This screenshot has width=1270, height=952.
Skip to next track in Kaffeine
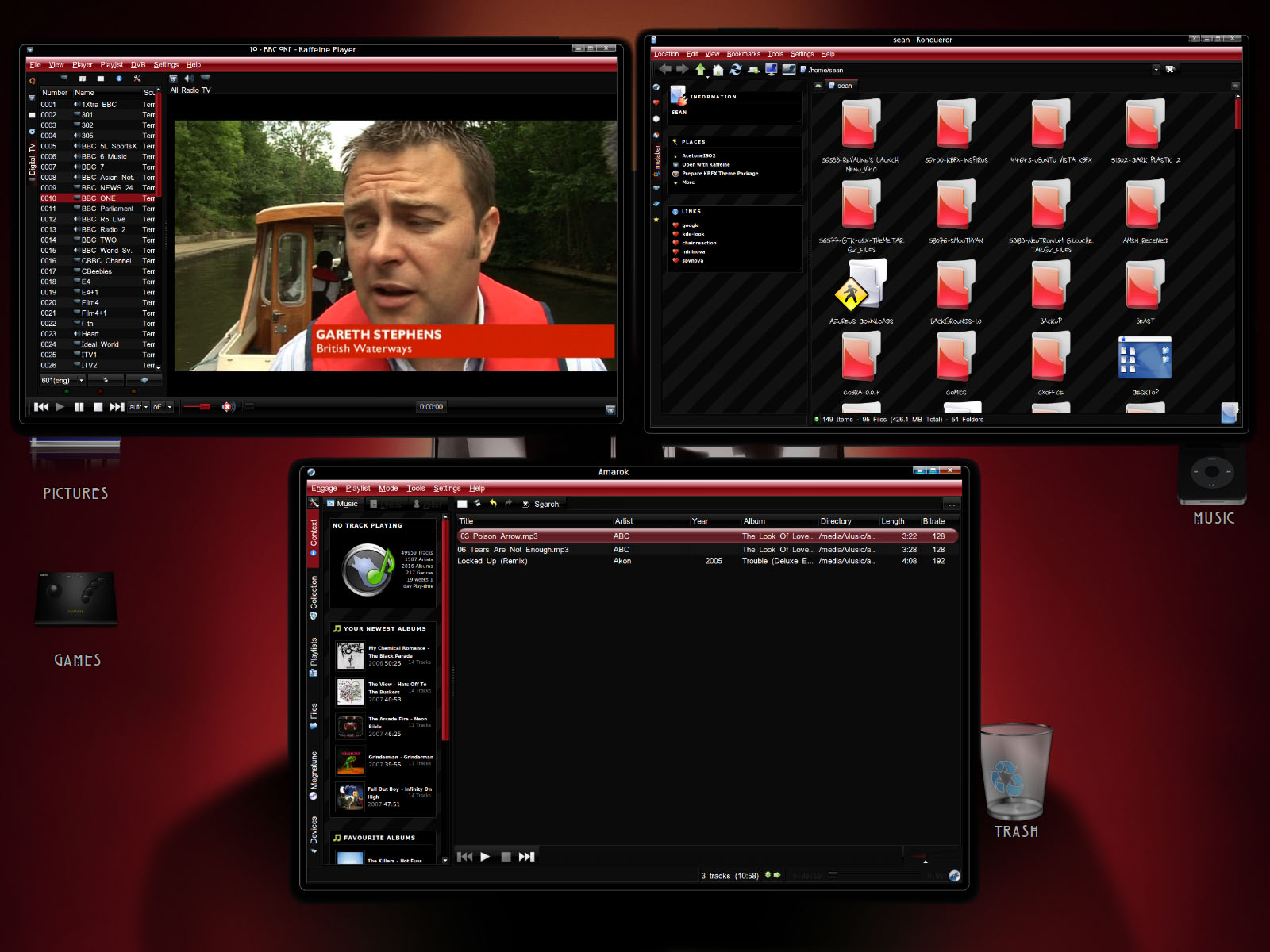pyautogui.click(x=117, y=407)
